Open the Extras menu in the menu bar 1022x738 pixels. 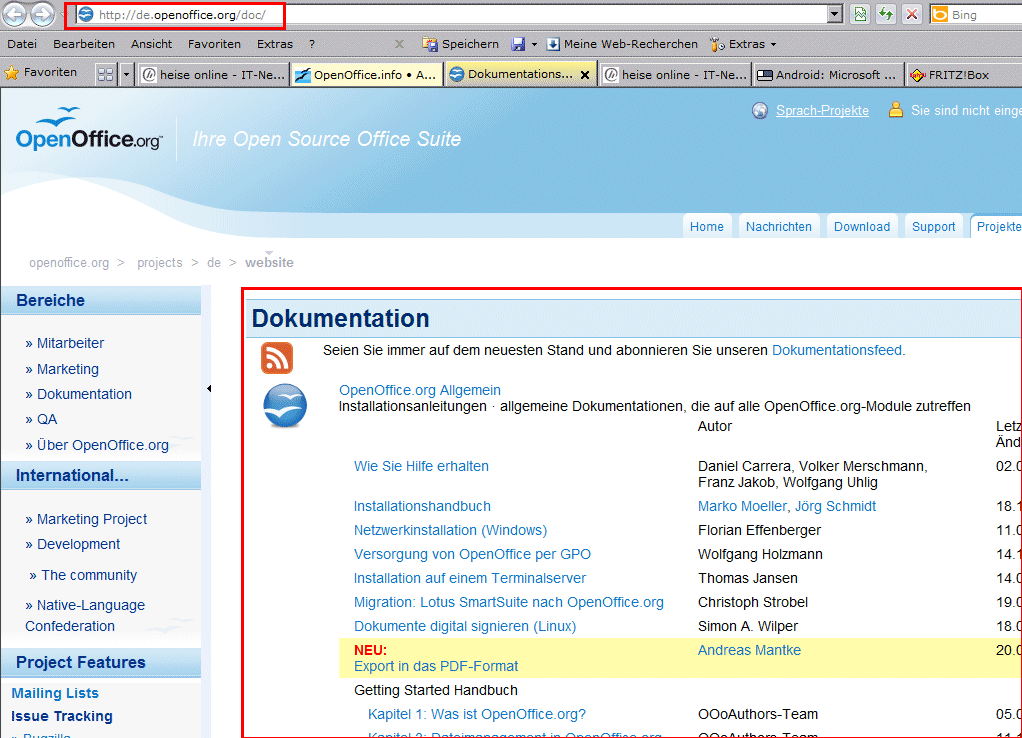[274, 44]
